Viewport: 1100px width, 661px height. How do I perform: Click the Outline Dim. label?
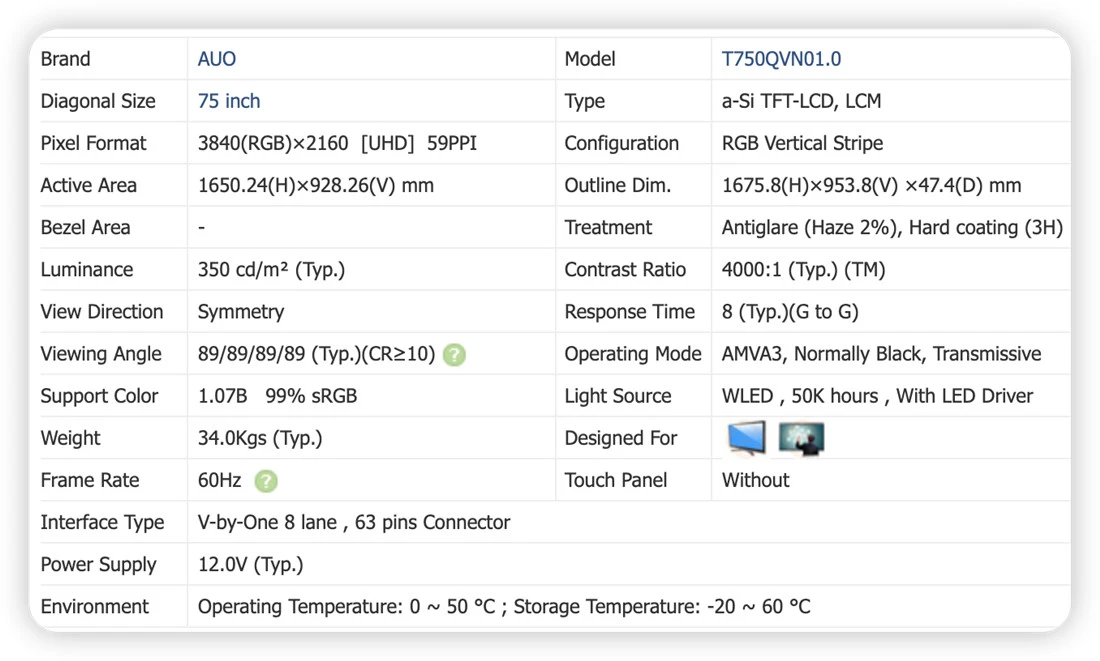pos(617,185)
